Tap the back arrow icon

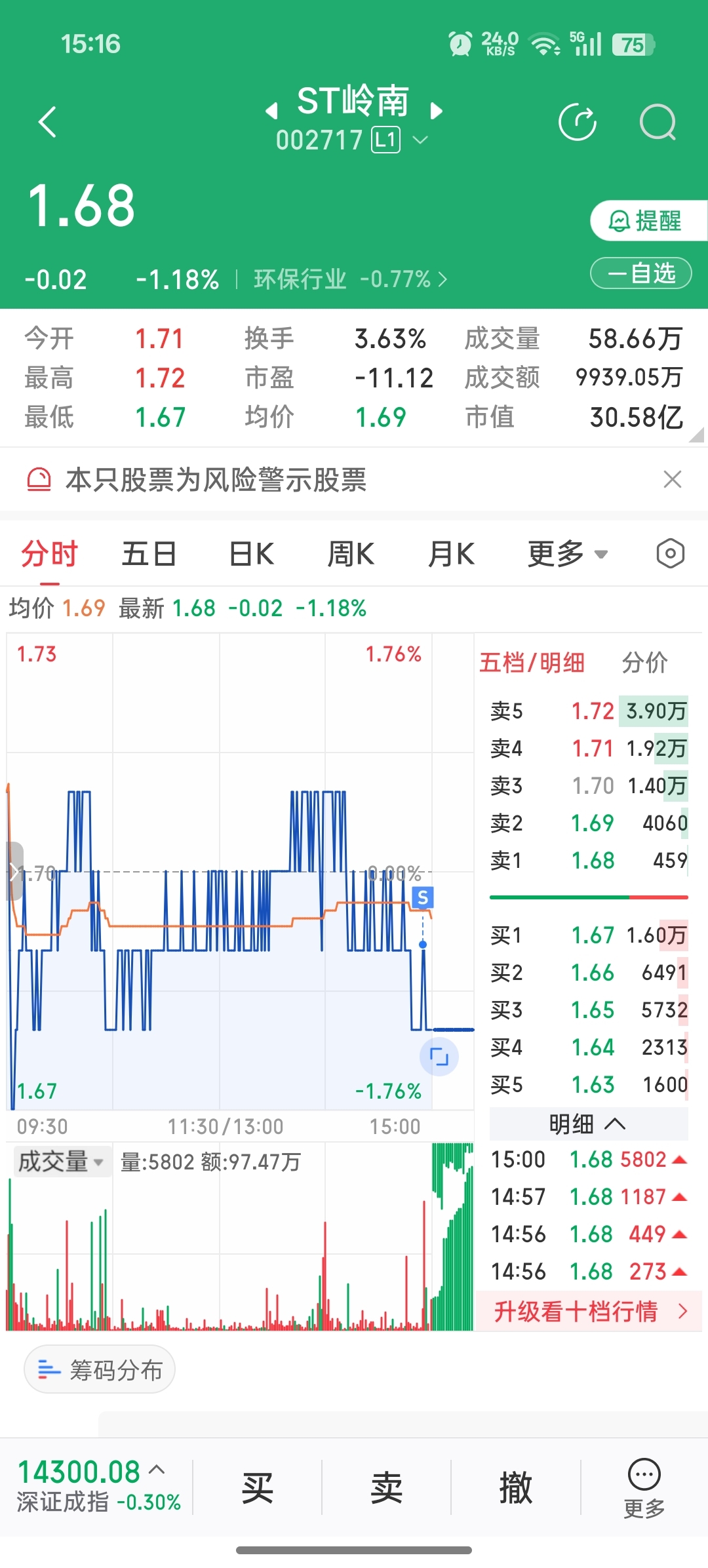coord(47,122)
